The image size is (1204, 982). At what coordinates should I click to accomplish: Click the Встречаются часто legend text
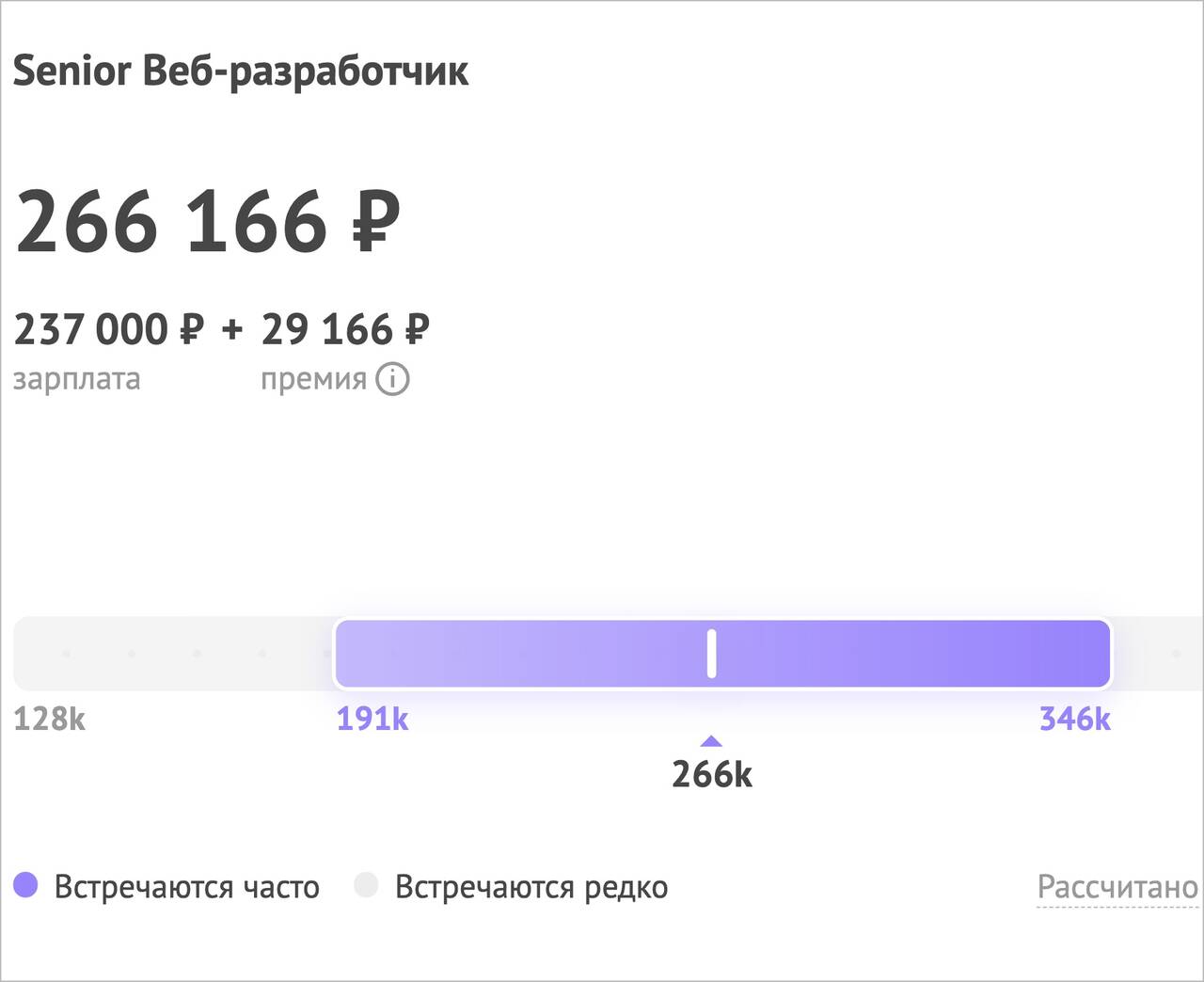pyautogui.click(x=187, y=887)
